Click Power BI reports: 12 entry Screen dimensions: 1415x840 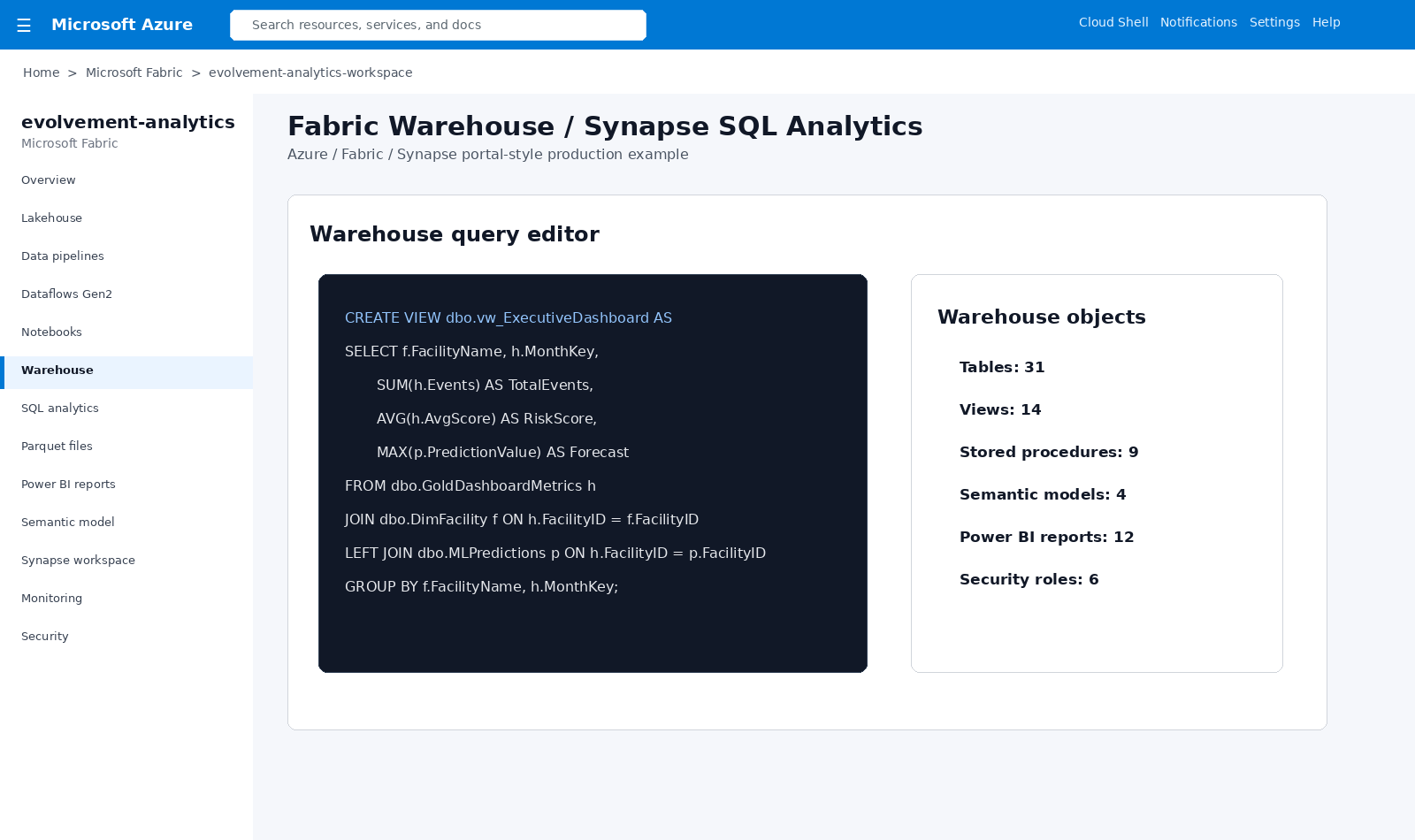[1046, 537]
